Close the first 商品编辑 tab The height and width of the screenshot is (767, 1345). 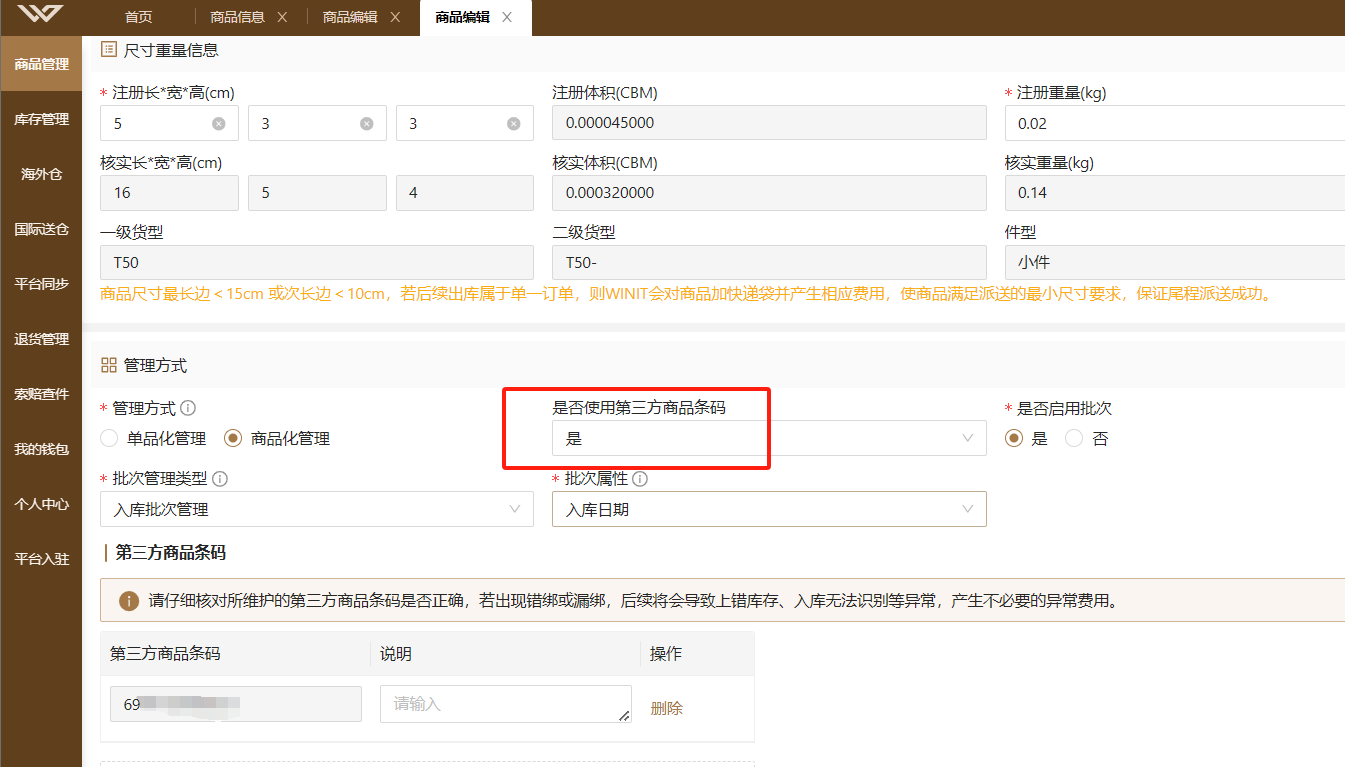(395, 17)
